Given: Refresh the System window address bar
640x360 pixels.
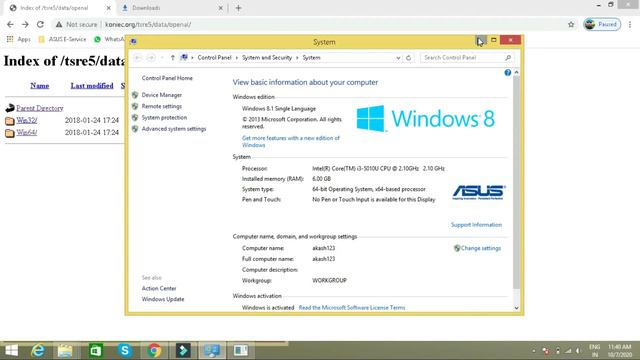Looking at the screenshot, I should pyautogui.click(x=409, y=58).
